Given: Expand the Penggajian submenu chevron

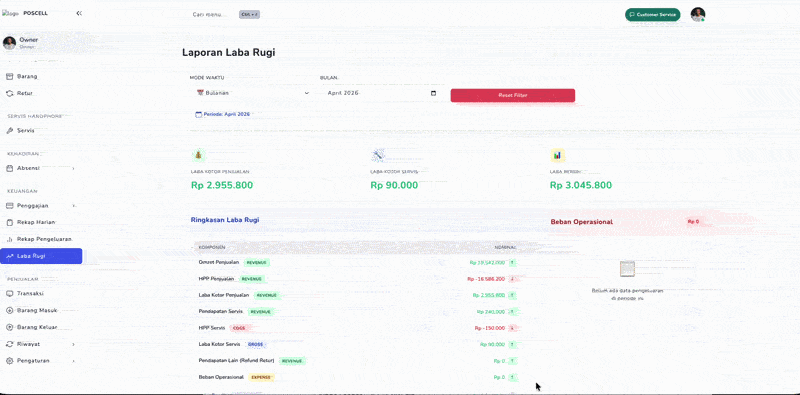Looking at the screenshot, I should (73, 206).
